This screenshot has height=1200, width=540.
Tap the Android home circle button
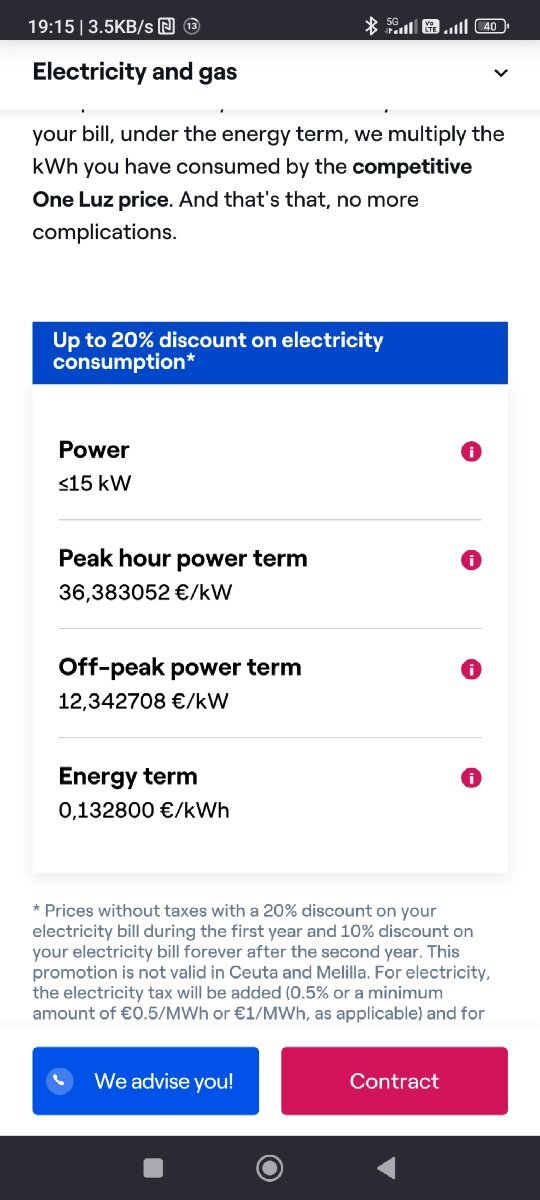coord(269,1167)
